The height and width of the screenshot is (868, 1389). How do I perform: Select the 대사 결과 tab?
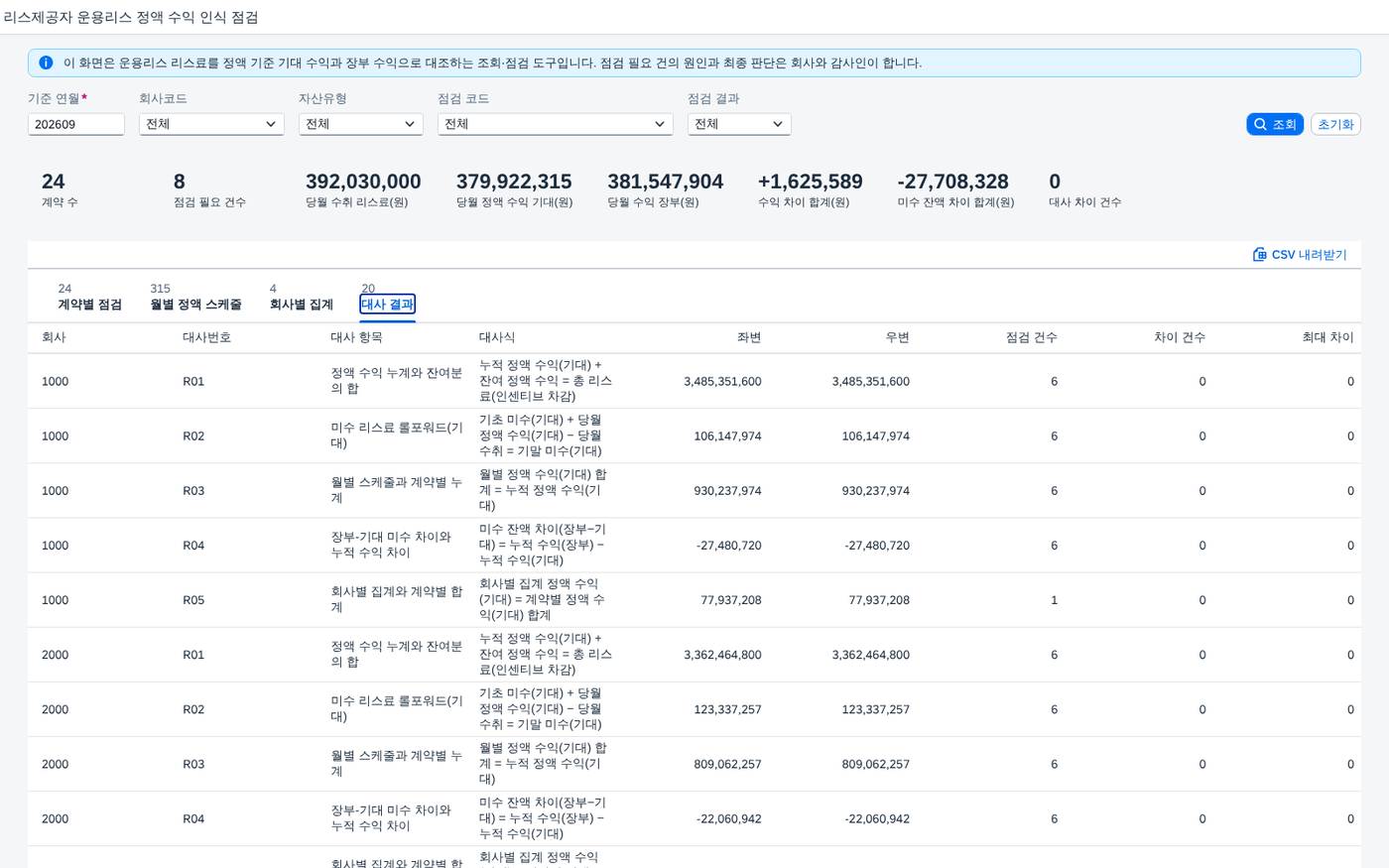click(387, 305)
